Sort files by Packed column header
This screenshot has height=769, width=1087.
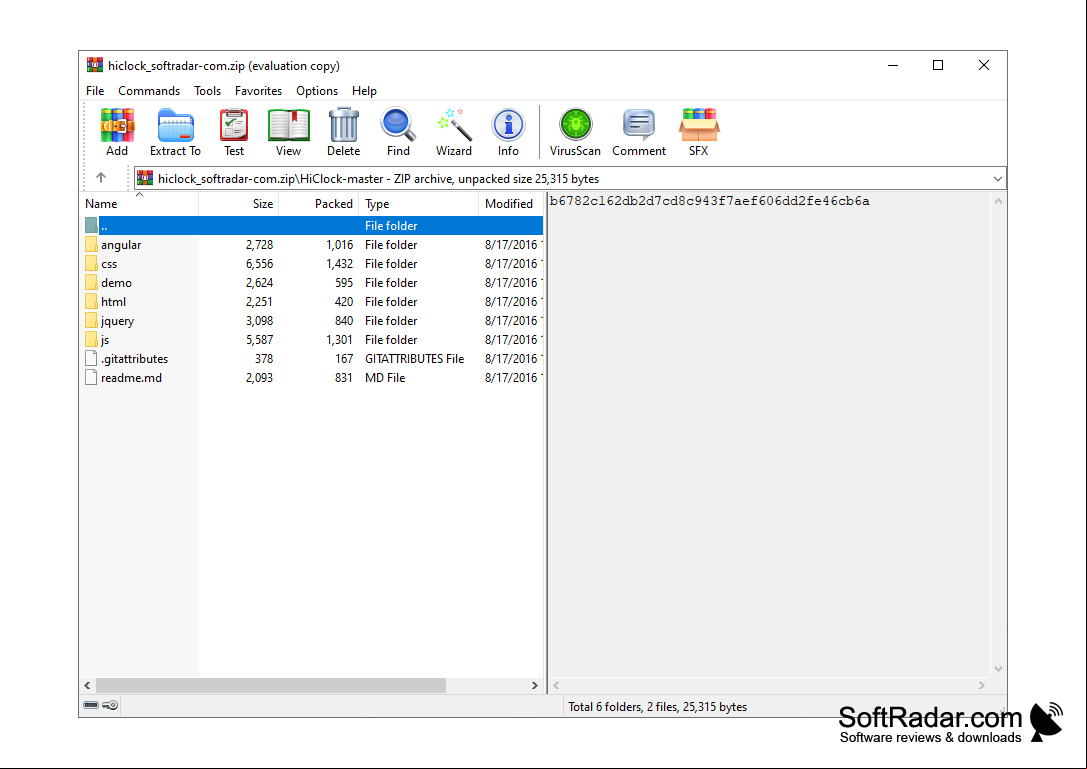point(318,204)
